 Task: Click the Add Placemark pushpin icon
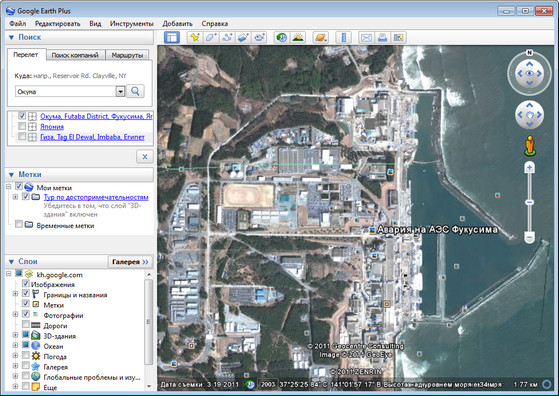(195, 37)
